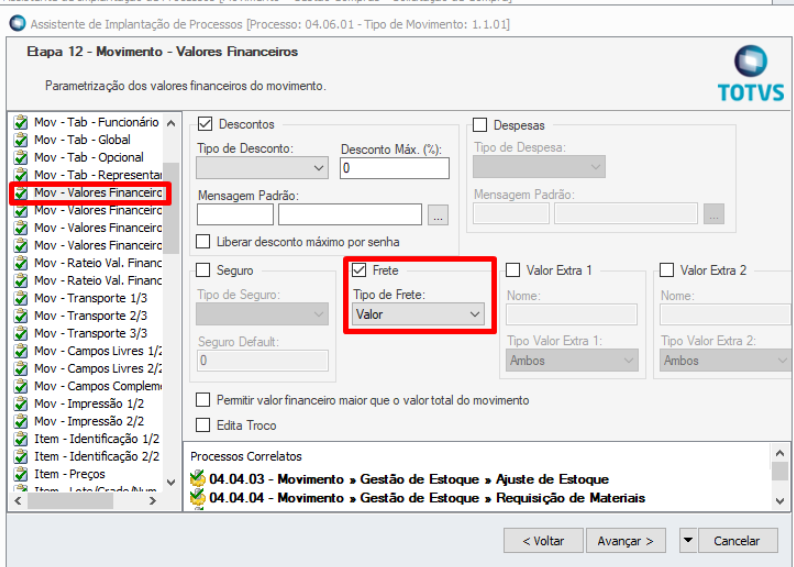The height and width of the screenshot is (567, 794).
Task: Click the ... button for Descontos Mensagem Padrão
Action: pyautogui.click(x=438, y=215)
